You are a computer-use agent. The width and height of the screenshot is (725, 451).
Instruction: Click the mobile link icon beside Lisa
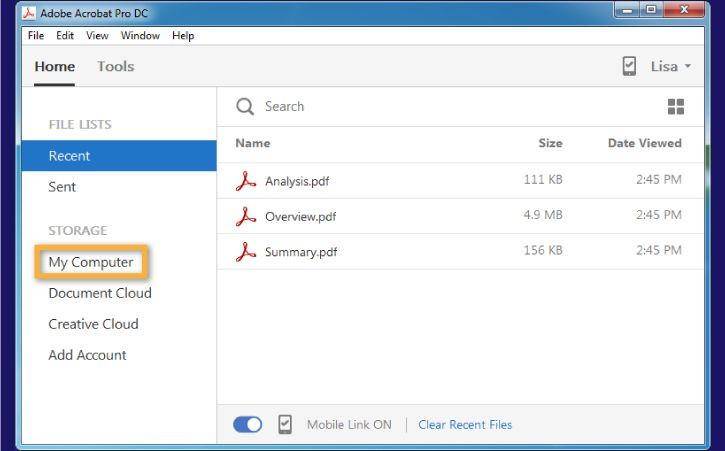tap(629, 66)
